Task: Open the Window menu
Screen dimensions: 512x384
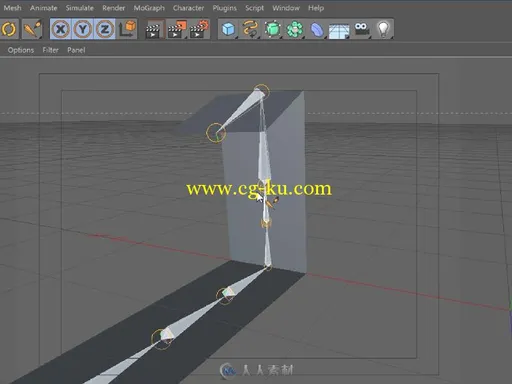Action: pyautogui.click(x=286, y=8)
